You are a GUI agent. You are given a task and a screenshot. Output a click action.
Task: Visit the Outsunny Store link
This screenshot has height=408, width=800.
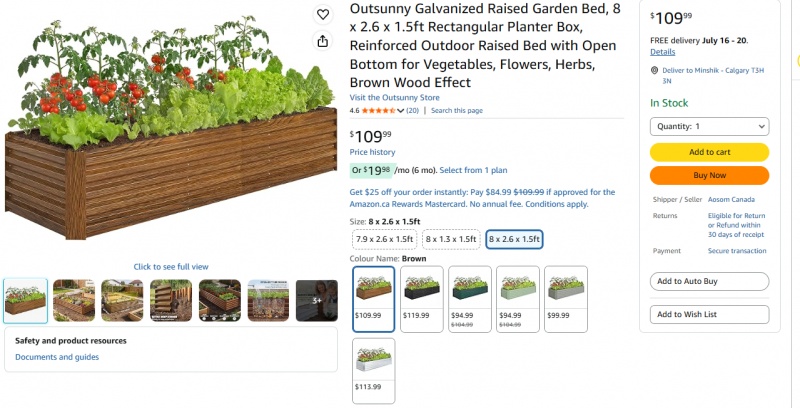394,97
